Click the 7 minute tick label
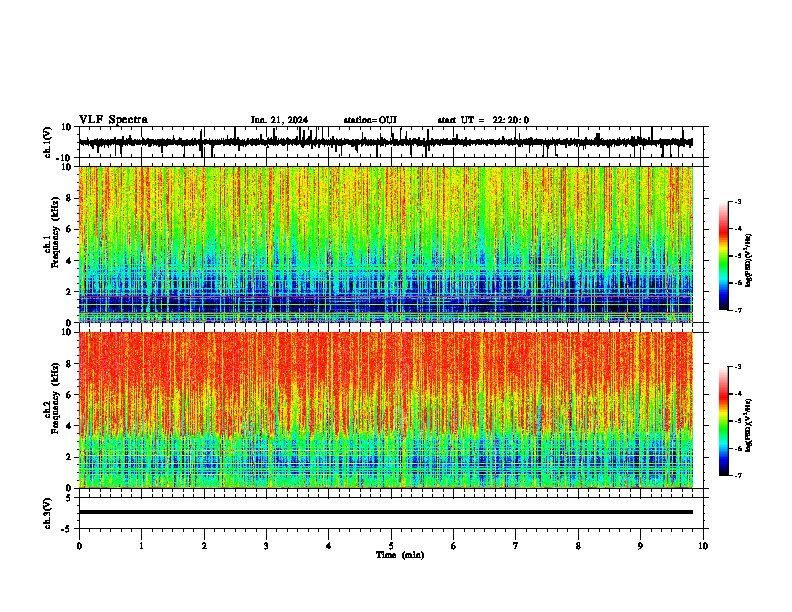792x612 pixels. [x=516, y=546]
